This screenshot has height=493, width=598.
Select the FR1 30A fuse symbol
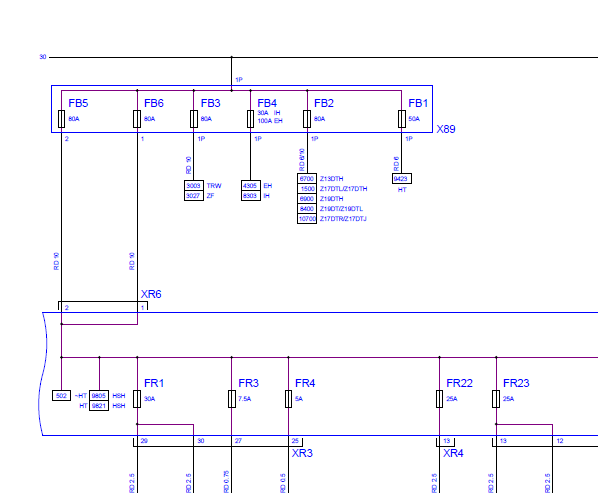(x=137, y=399)
